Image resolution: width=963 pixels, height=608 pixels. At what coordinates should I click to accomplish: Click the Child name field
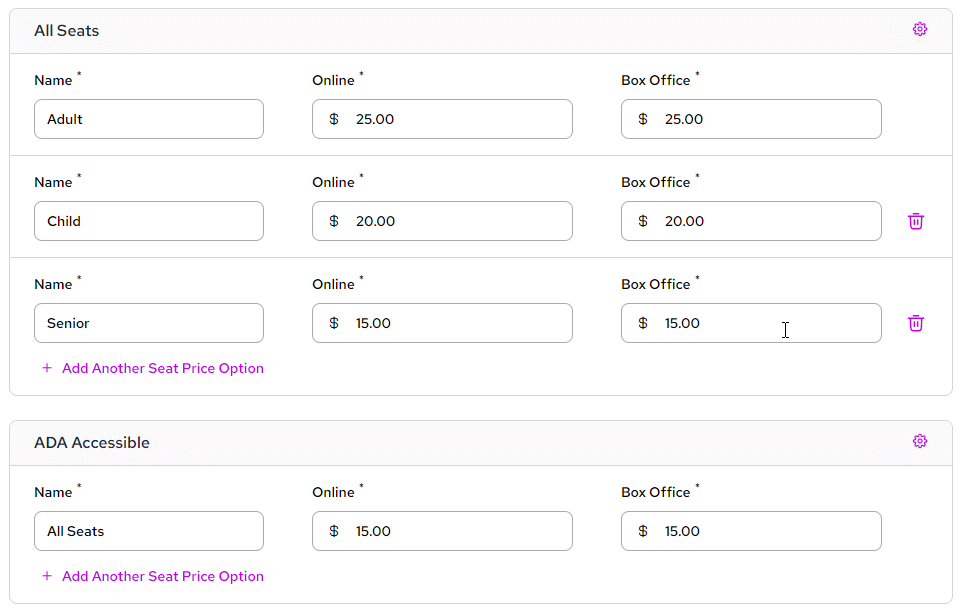click(149, 221)
